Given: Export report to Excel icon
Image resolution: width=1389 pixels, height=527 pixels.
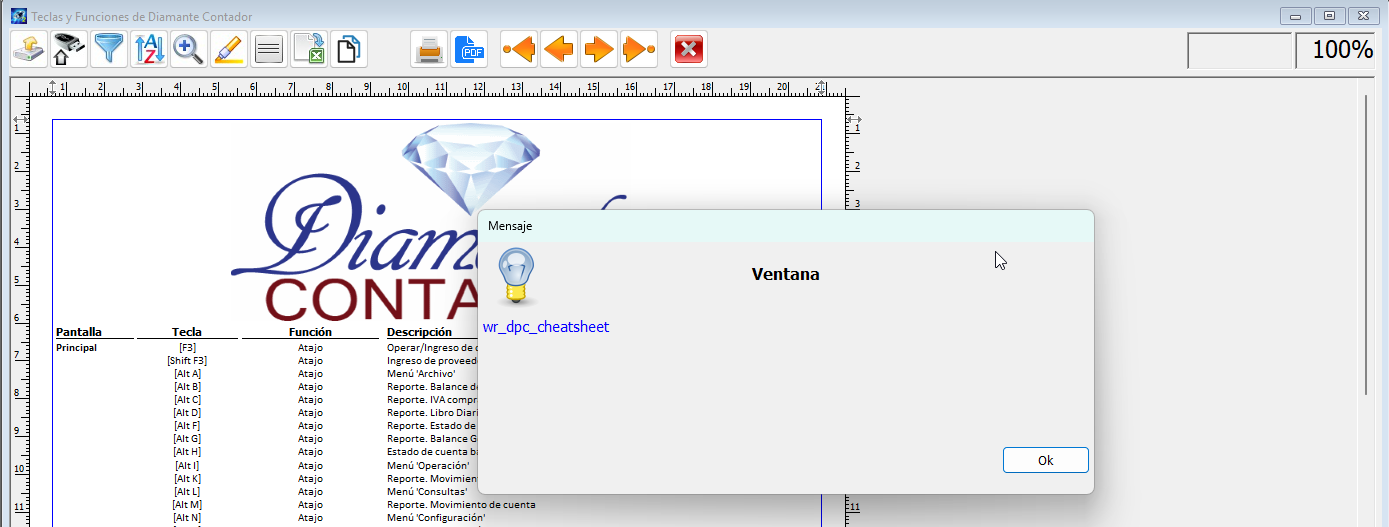Looking at the screenshot, I should (309, 48).
